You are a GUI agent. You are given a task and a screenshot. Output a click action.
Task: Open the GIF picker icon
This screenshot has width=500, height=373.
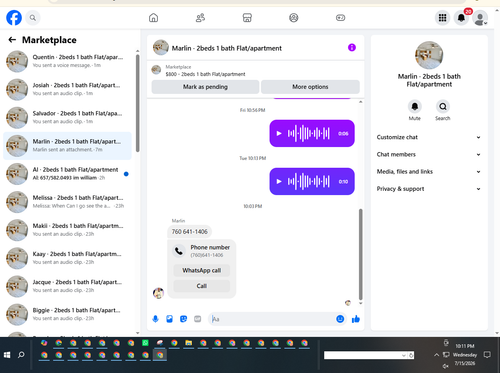(198, 319)
